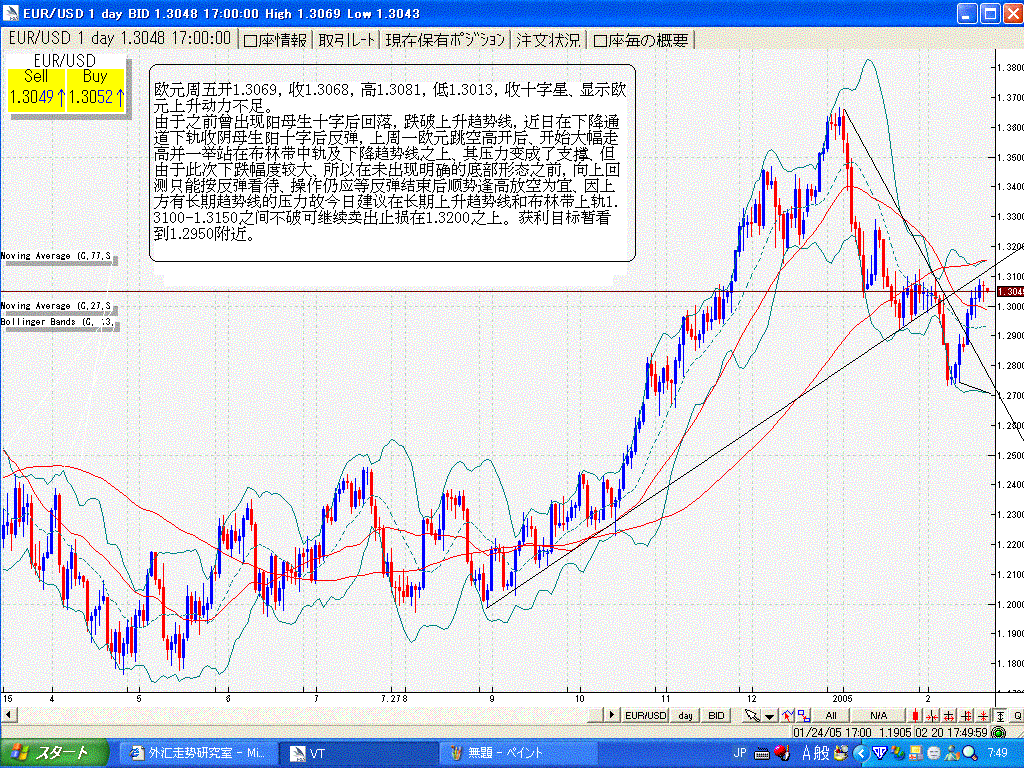Click the network computer tray icon
This screenshot has width=1024, height=768.
[916, 753]
